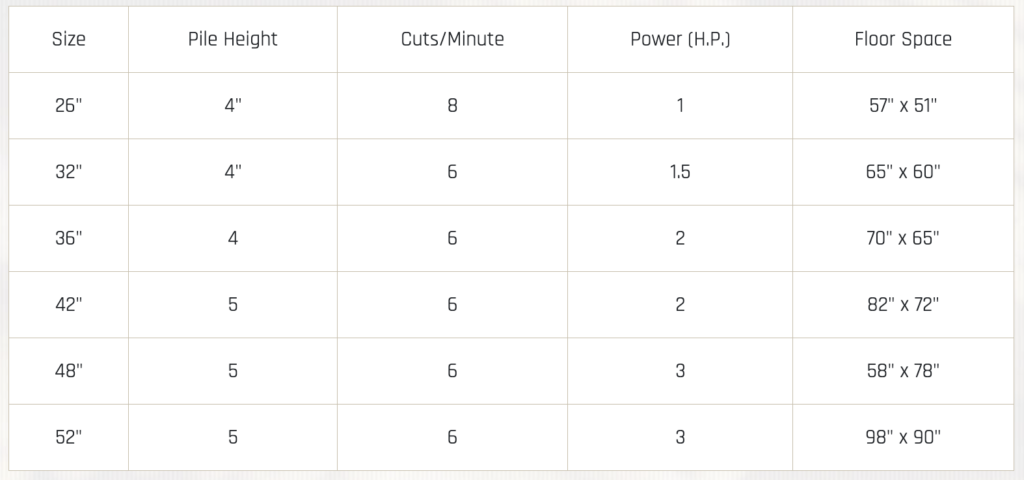Select the 42" size cell

[69, 305]
